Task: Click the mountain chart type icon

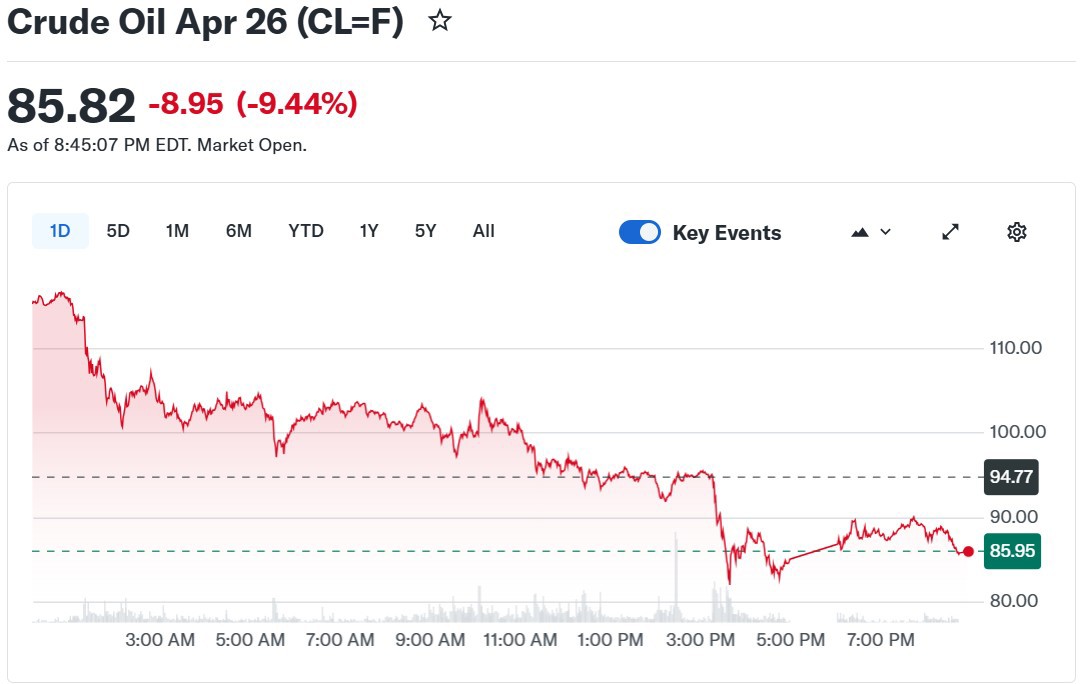Action: point(860,232)
